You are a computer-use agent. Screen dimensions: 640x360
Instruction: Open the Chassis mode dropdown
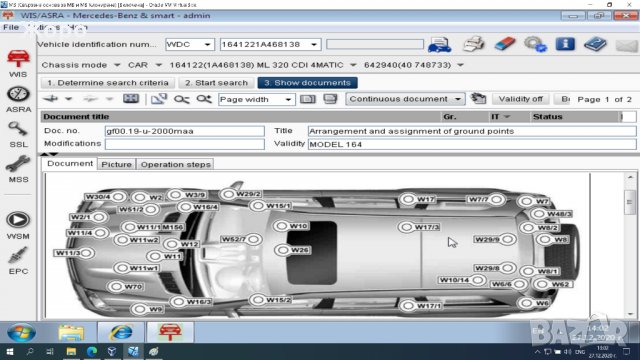(x=117, y=65)
